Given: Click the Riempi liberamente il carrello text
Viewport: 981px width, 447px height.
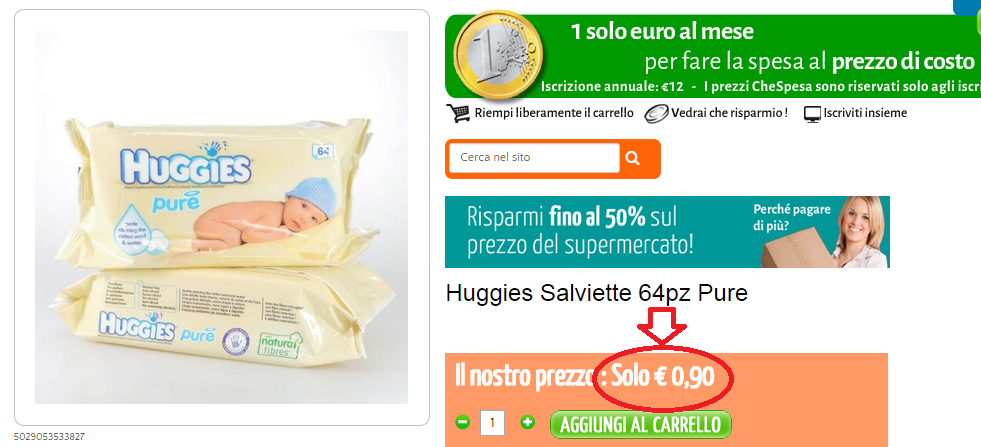Looking at the screenshot, I should click(554, 113).
